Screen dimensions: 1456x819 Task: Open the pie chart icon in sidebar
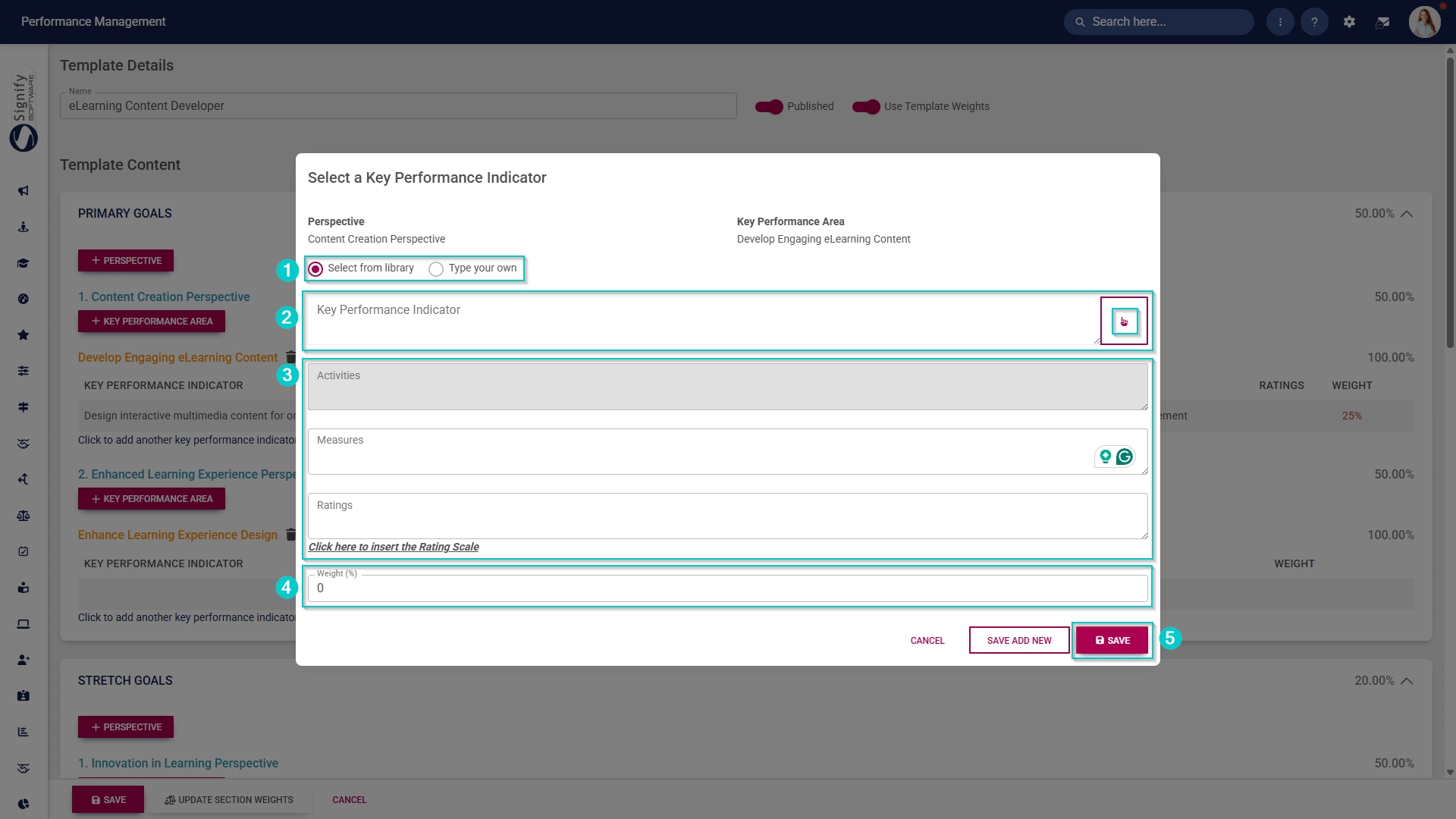[24, 804]
